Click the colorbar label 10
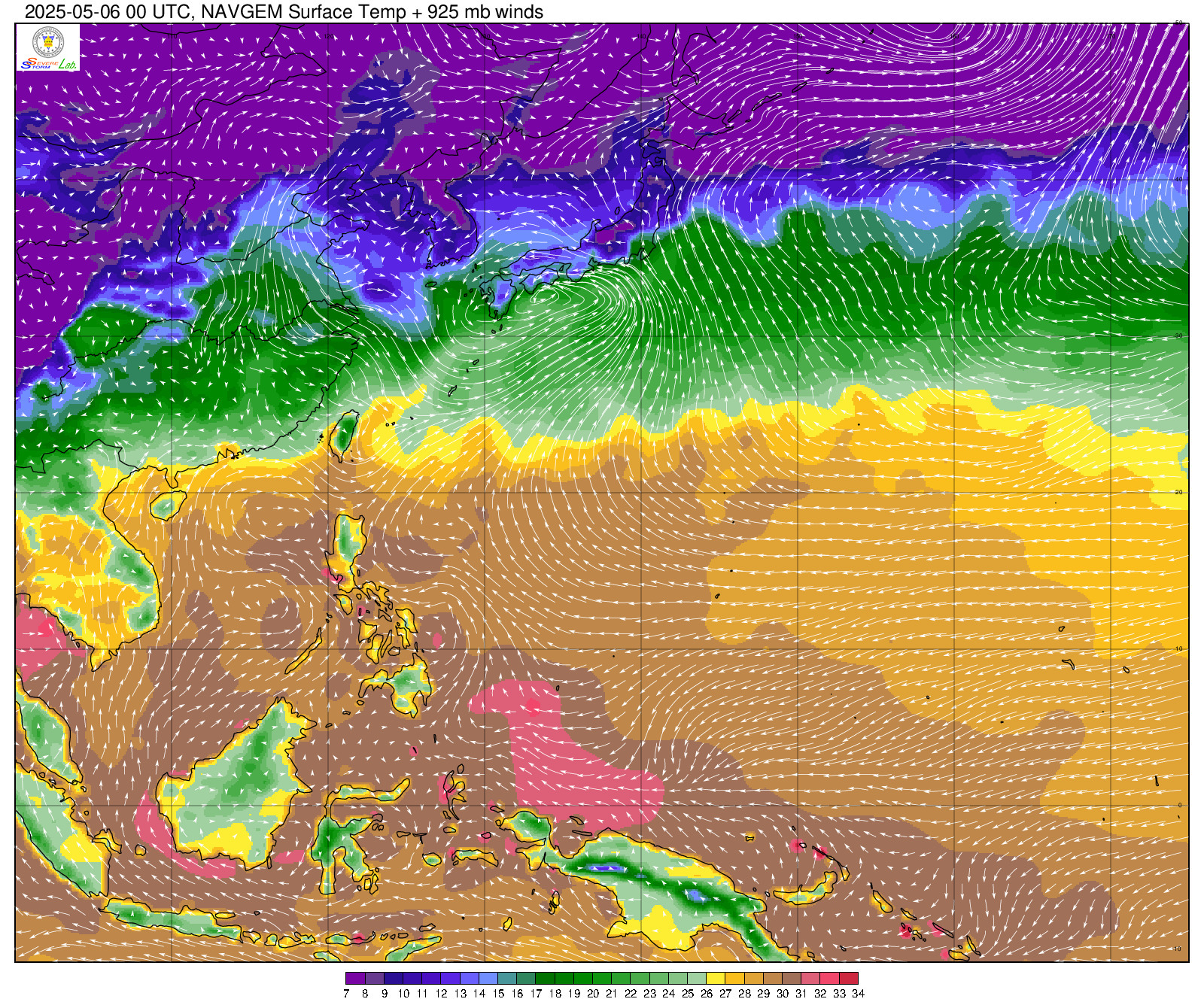 tap(403, 994)
